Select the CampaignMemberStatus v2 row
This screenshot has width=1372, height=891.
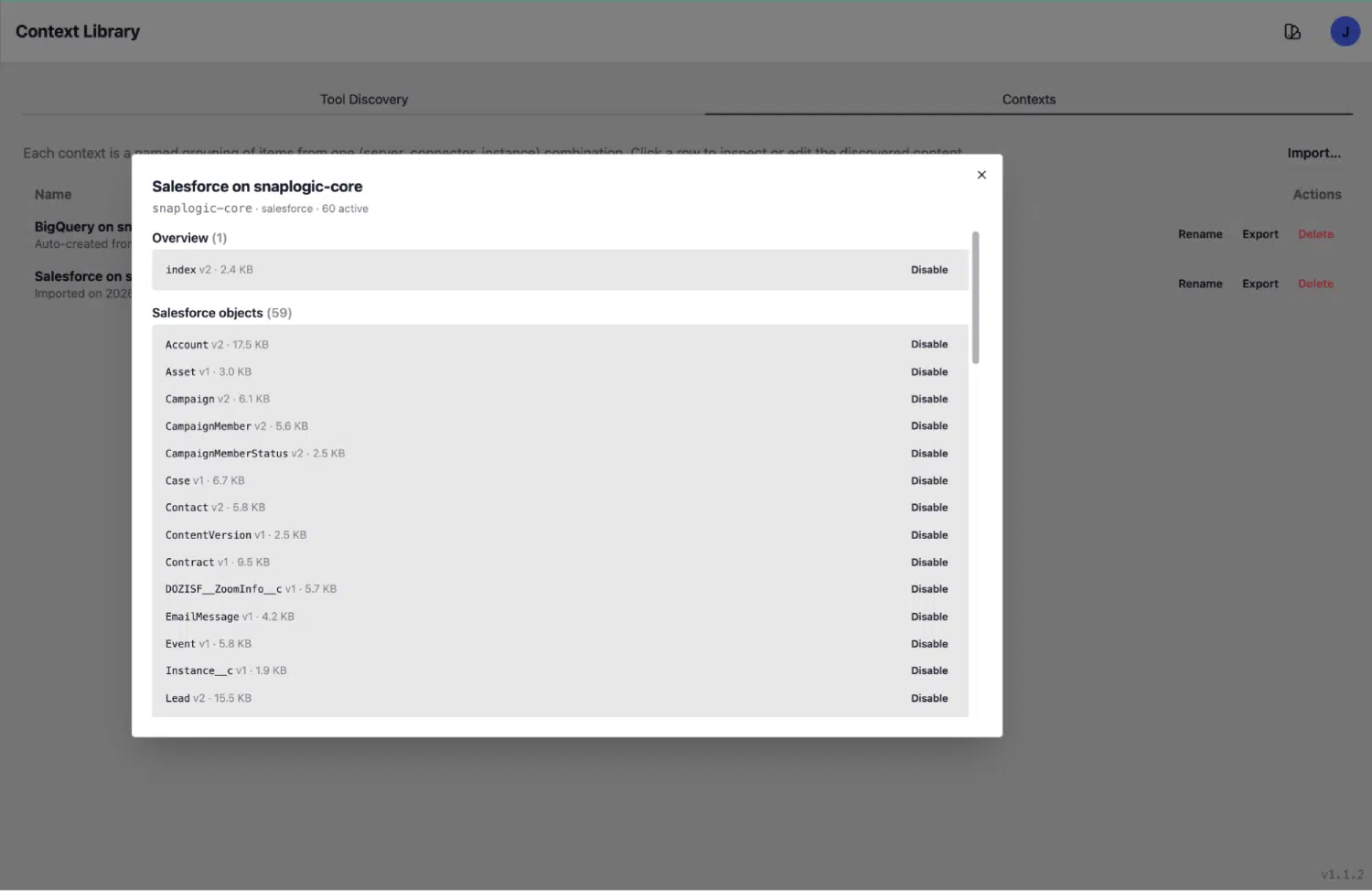coord(560,454)
